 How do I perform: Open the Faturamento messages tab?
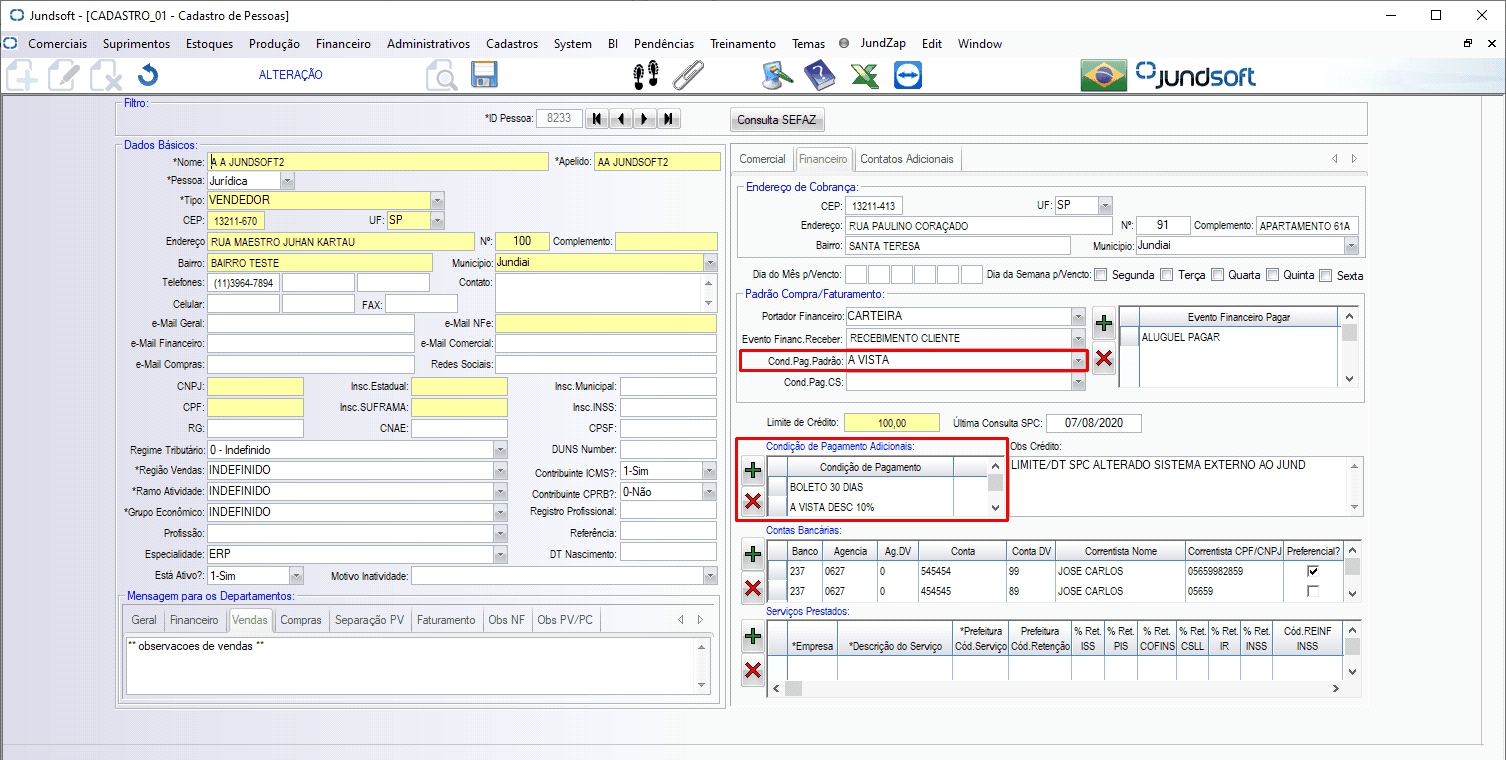point(446,620)
